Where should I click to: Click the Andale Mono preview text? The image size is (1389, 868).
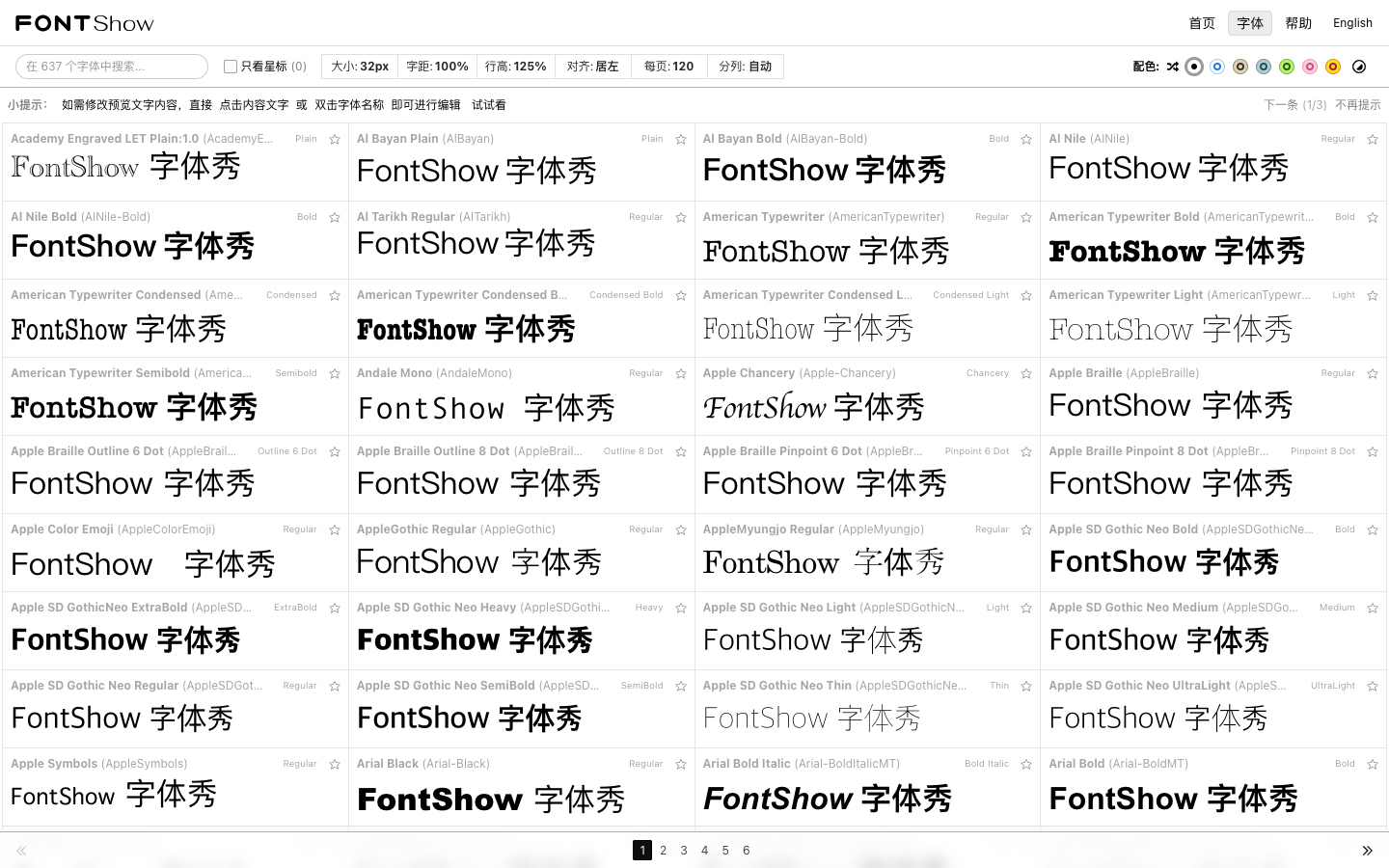(x=486, y=408)
